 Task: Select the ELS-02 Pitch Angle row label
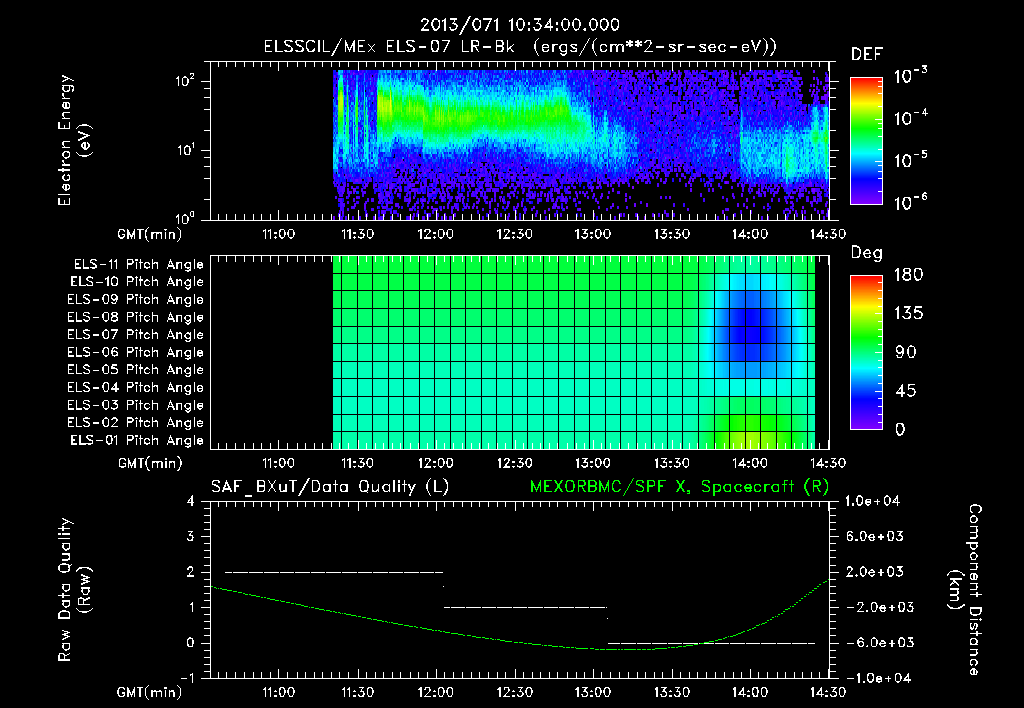[x=135, y=423]
